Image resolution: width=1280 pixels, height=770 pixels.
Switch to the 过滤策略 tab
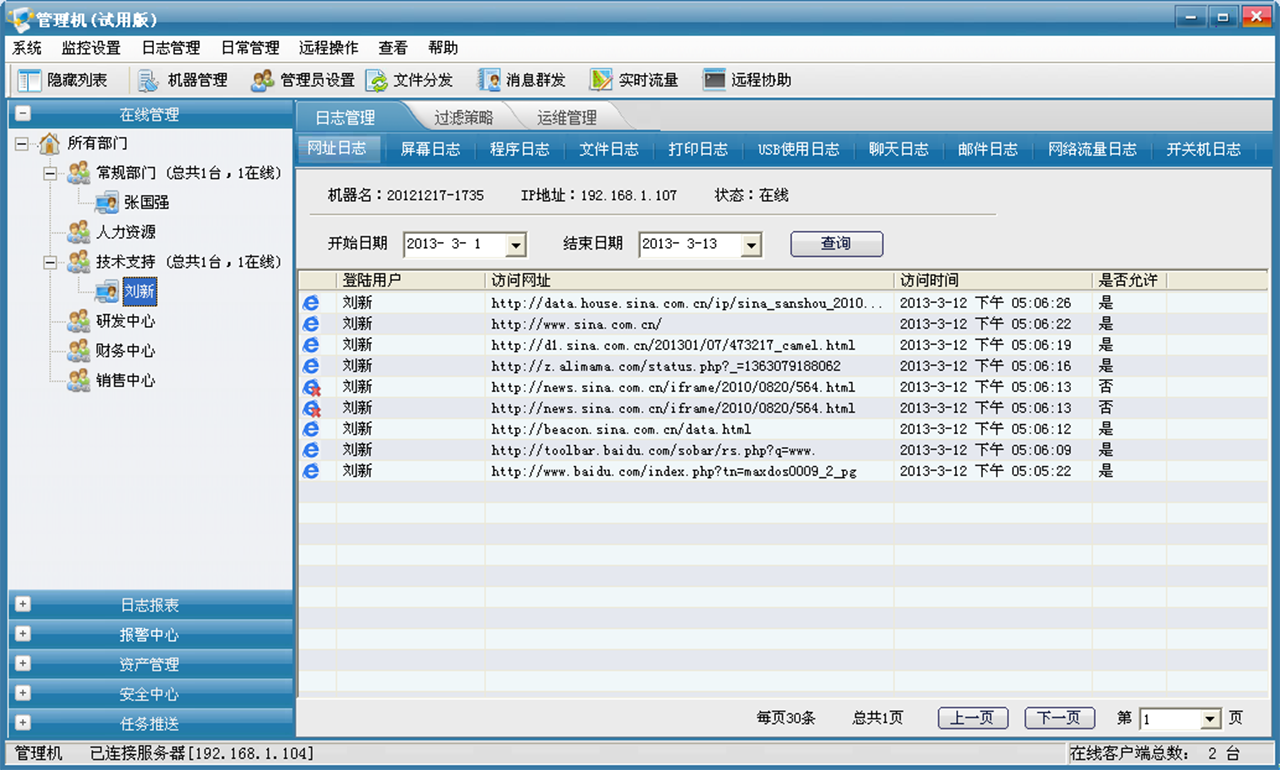(464, 117)
